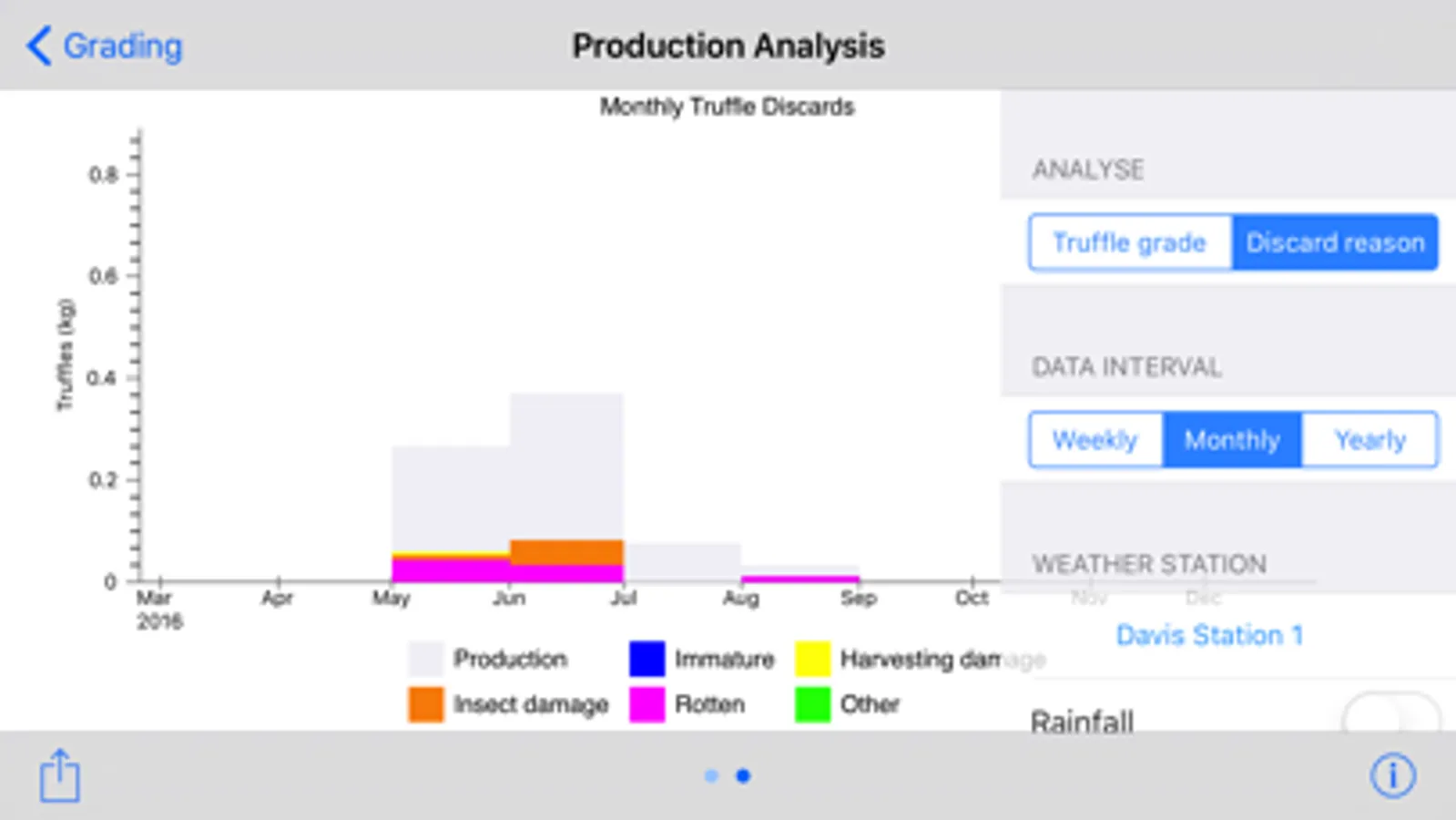Screen dimensions: 1456x820
Task: Select the Yearly data interval
Action: (x=1370, y=439)
